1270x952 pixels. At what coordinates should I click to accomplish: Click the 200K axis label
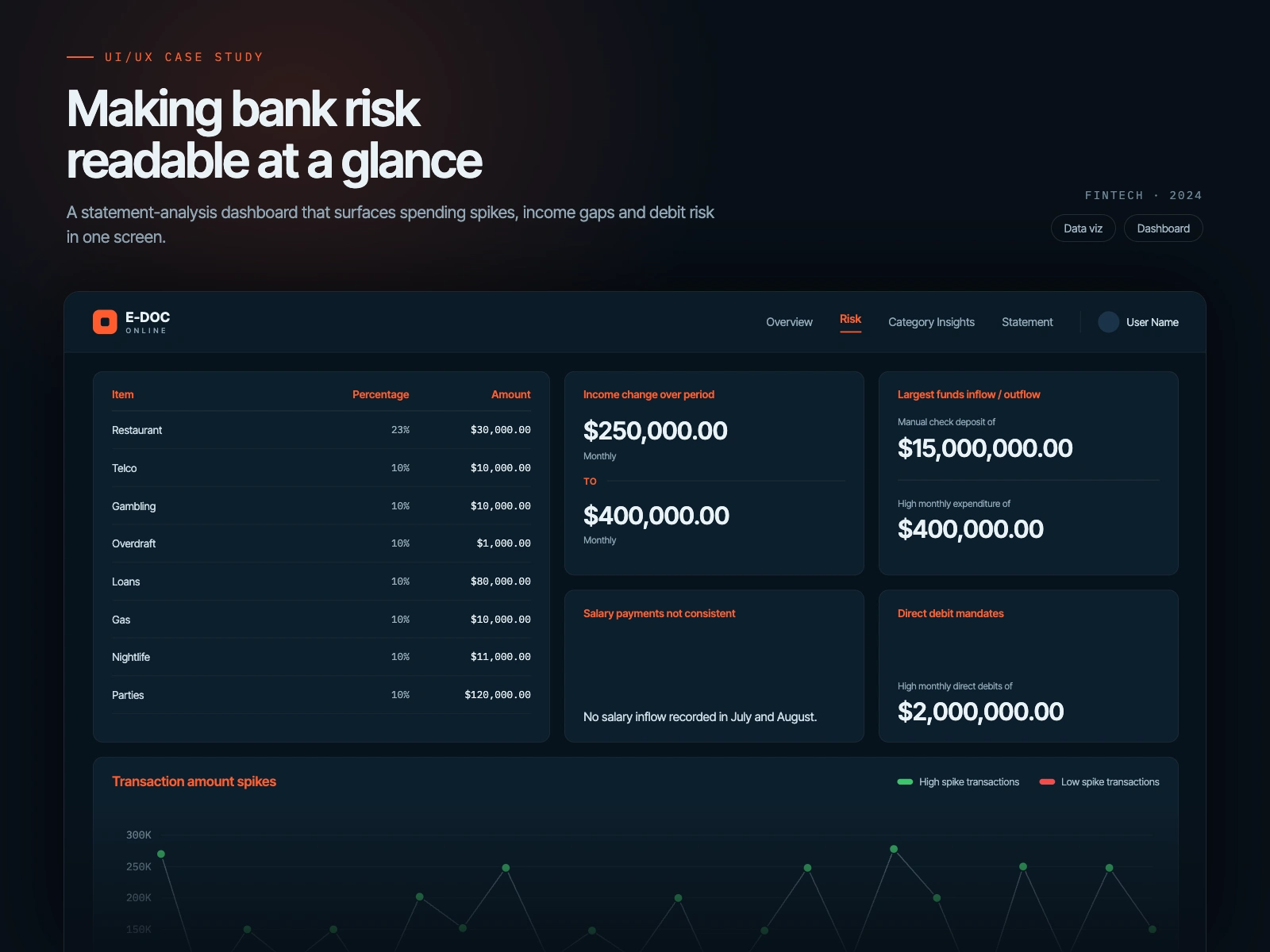click(139, 898)
